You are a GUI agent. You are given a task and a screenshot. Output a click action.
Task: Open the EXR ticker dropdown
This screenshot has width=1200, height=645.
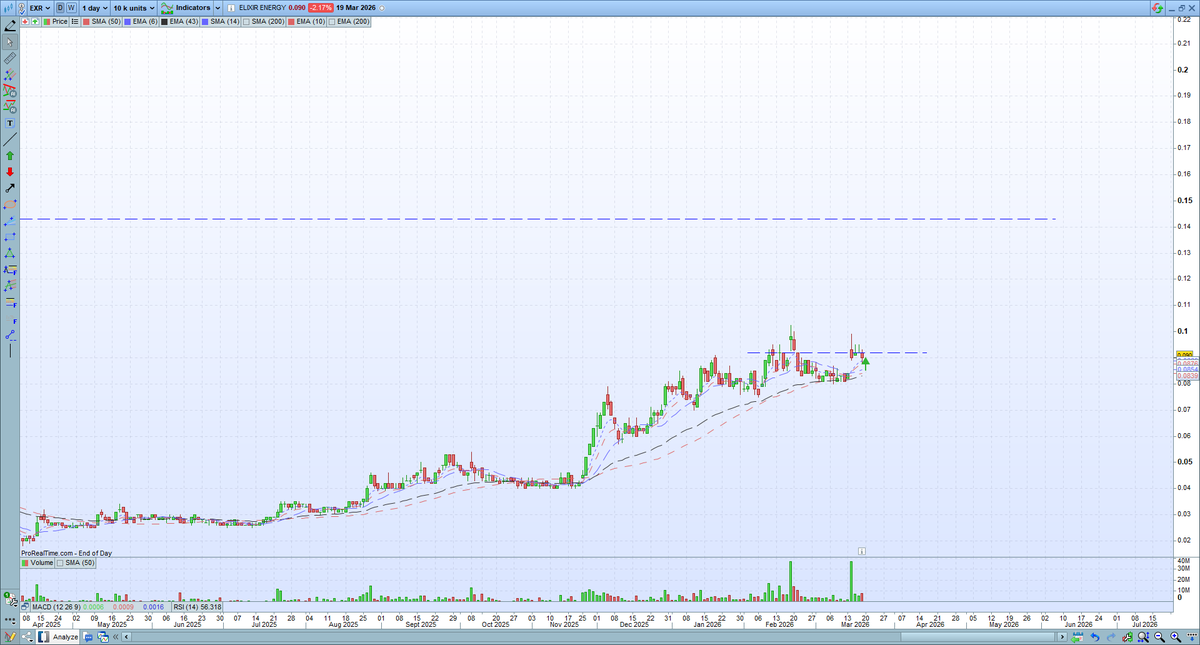[x=39, y=8]
